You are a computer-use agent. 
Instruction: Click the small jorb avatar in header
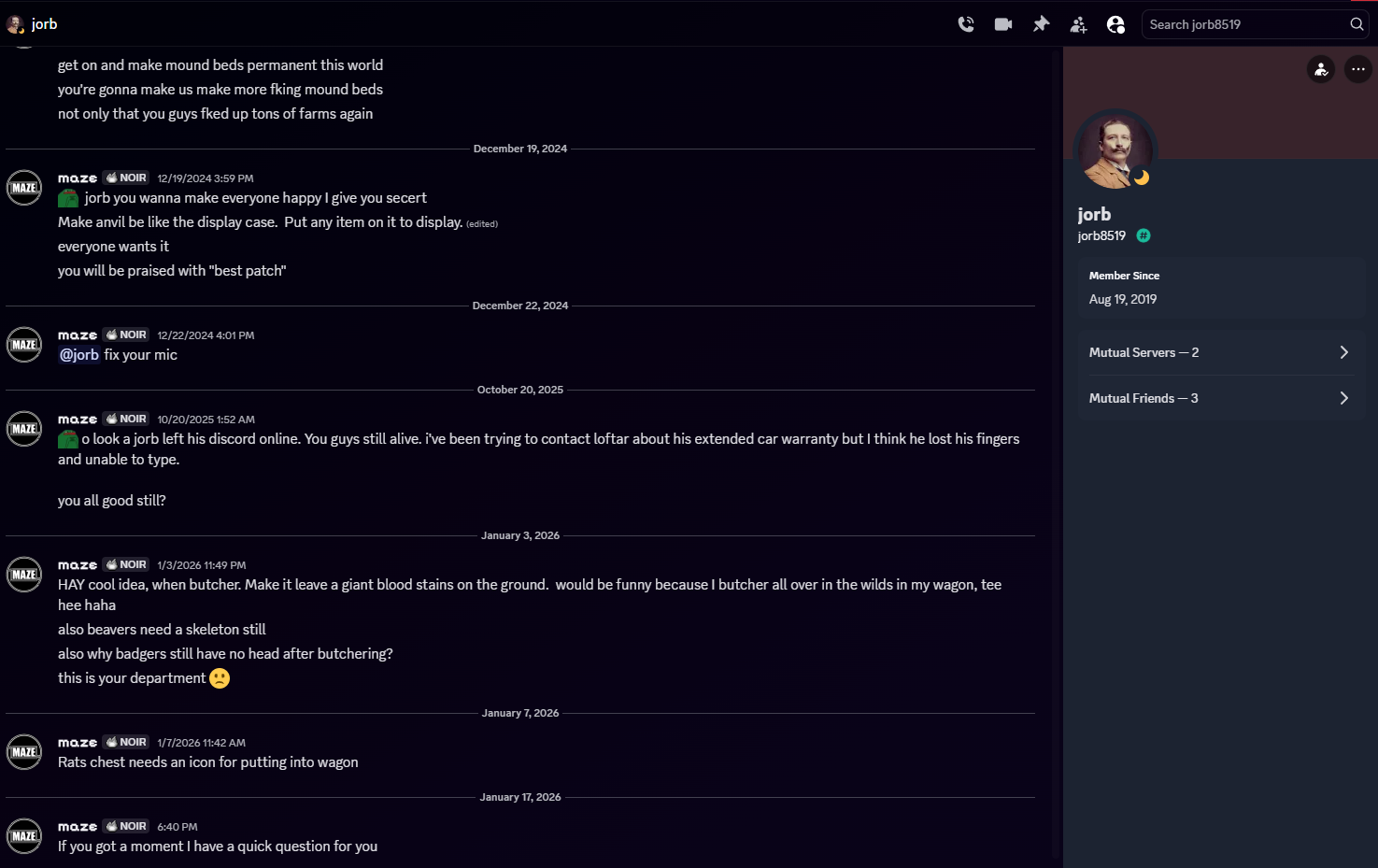tap(15, 24)
